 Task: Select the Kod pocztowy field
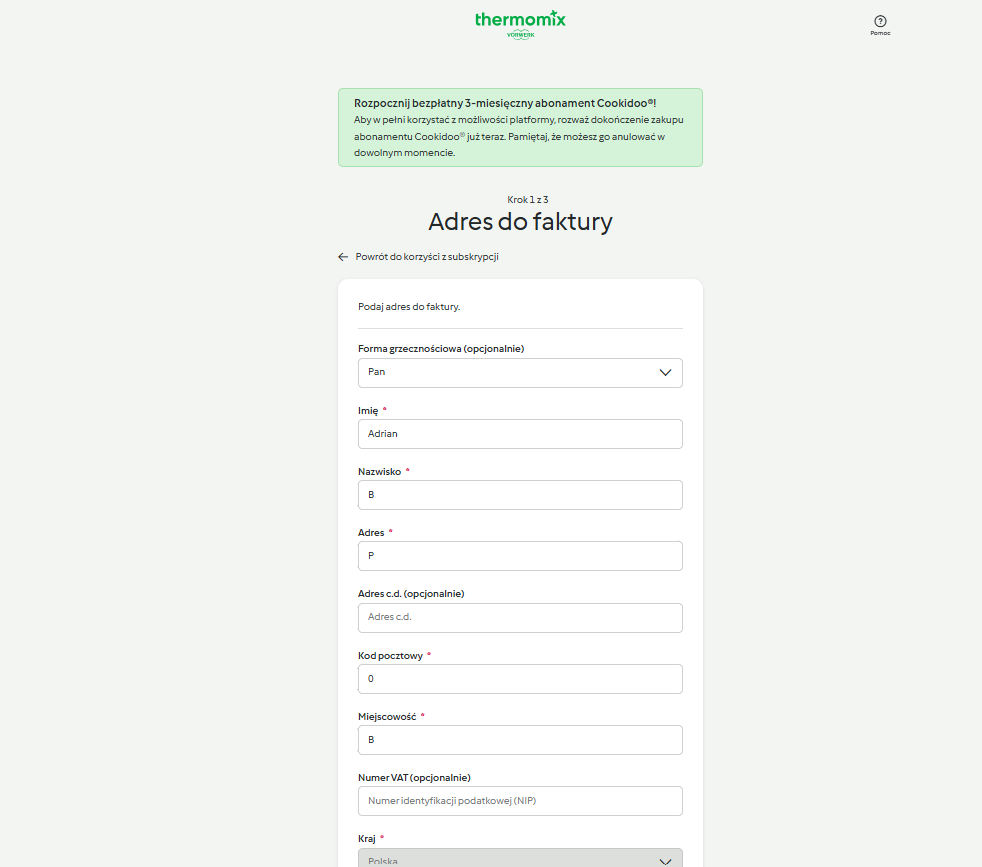[520, 679]
